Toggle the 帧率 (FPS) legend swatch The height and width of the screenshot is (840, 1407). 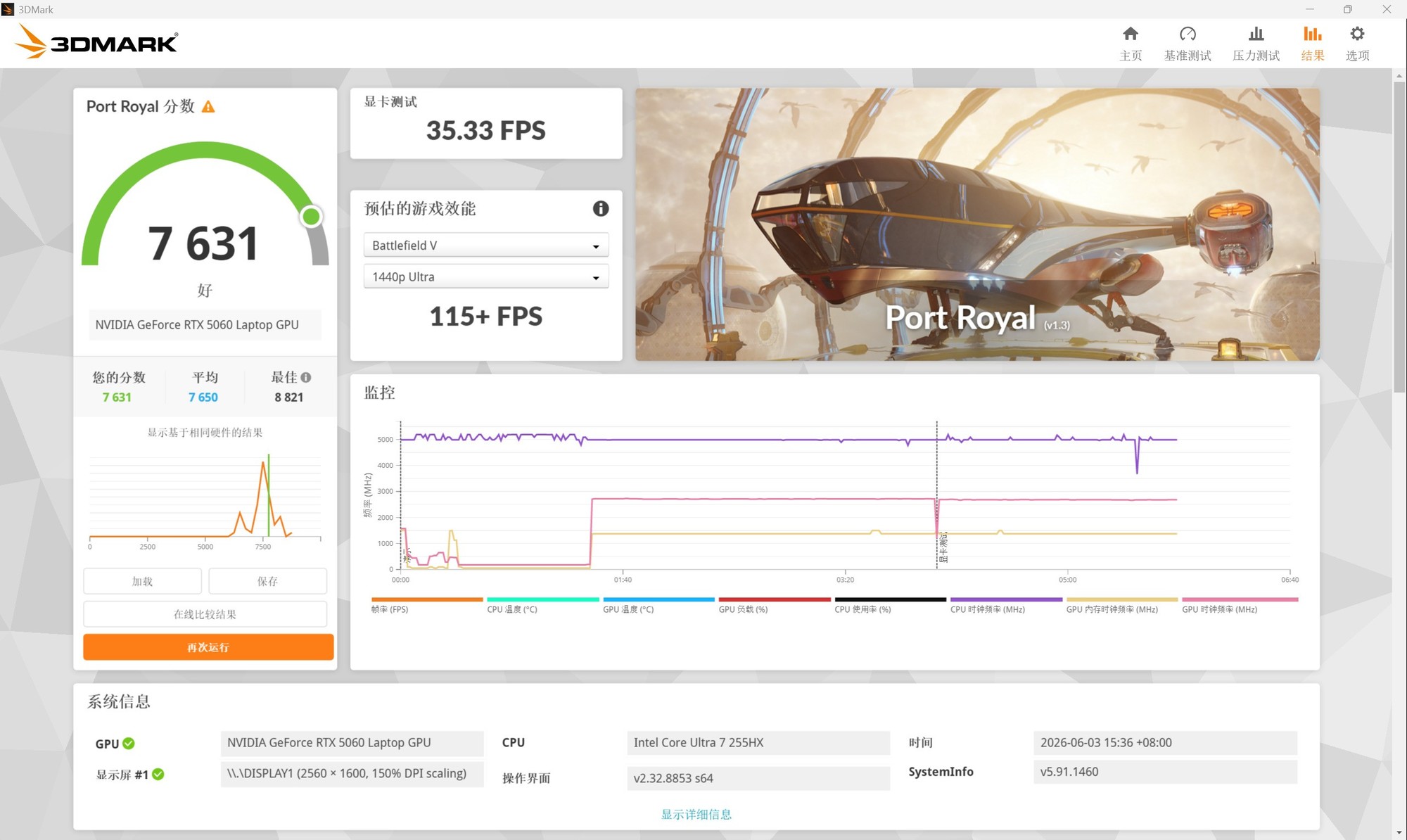tap(427, 599)
